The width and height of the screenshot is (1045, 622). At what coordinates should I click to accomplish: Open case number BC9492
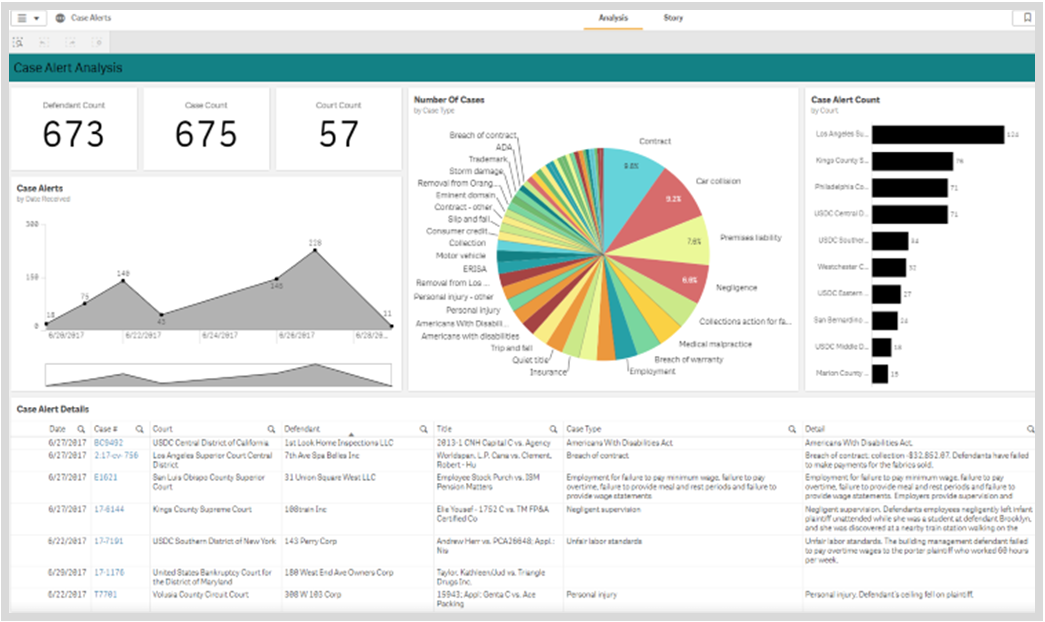tap(105, 441)
